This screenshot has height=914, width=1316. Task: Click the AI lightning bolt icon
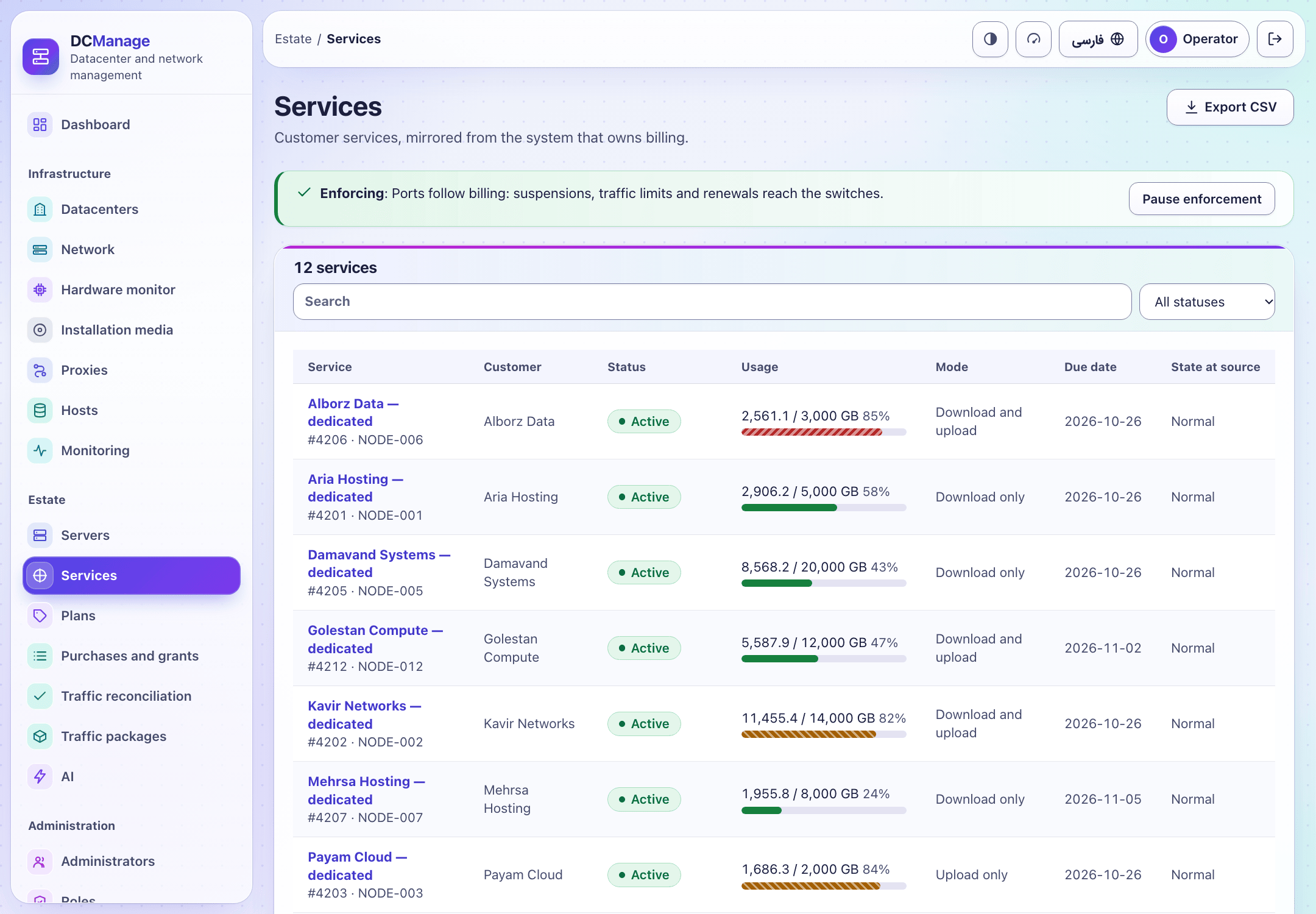[x=40, y=777]
